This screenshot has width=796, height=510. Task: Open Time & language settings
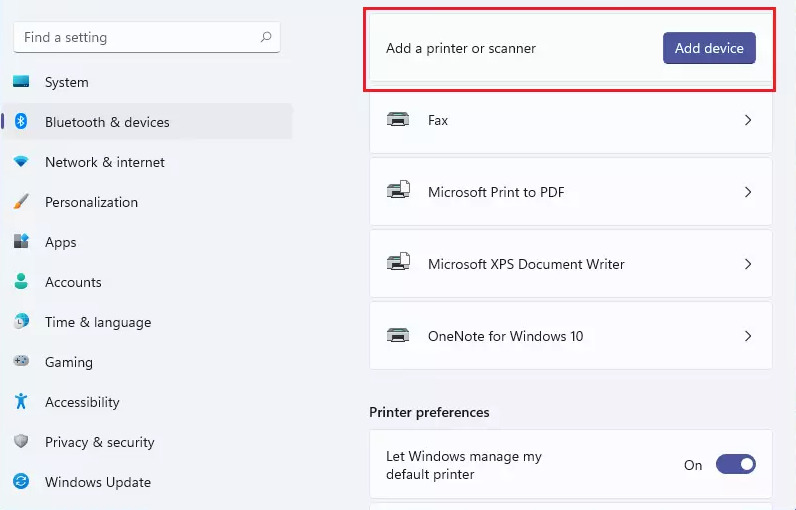coord(147,322)
